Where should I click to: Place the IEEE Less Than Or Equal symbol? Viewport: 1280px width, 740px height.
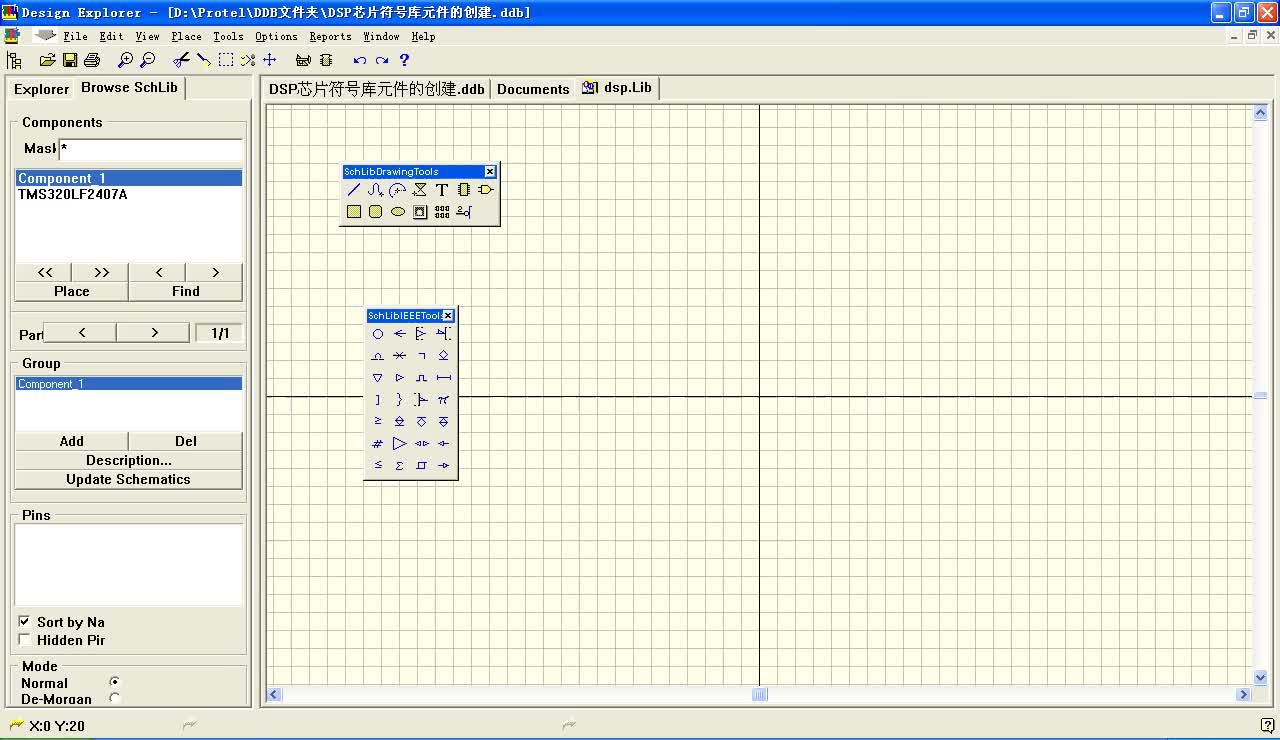[378, 465]
